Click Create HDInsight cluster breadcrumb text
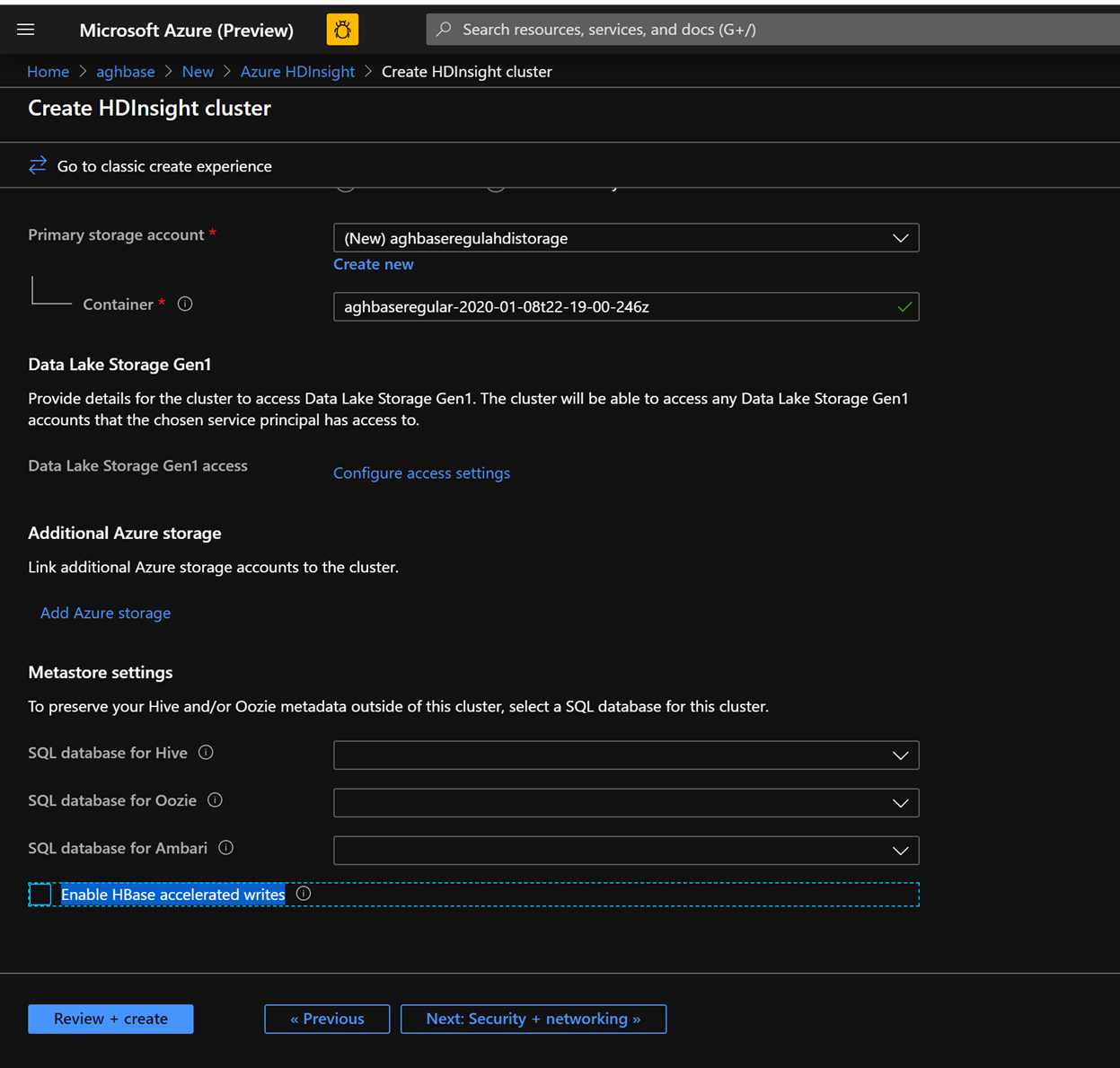The width and height of the screenshot is (1120, 1068). tap(467, 71)
